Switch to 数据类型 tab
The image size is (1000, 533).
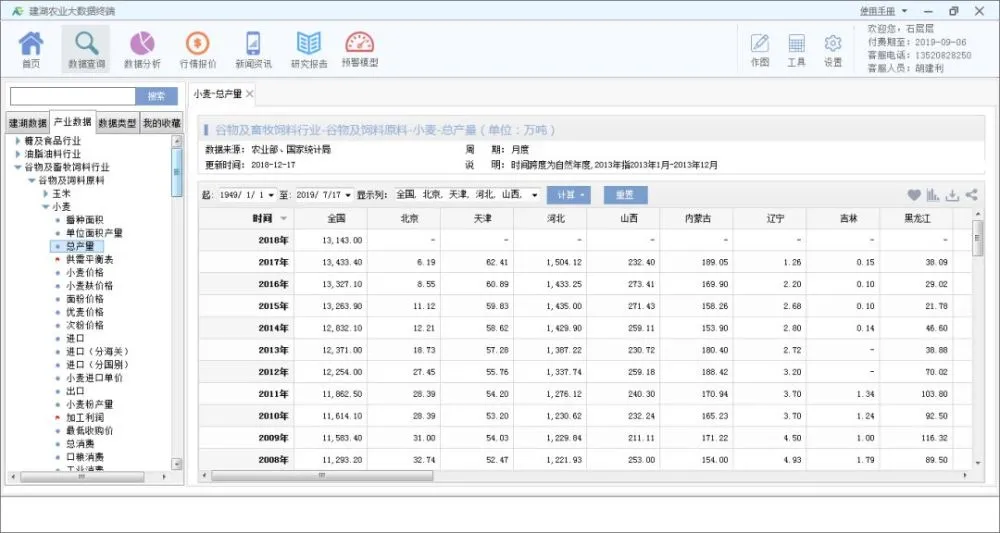coord(117,123)
